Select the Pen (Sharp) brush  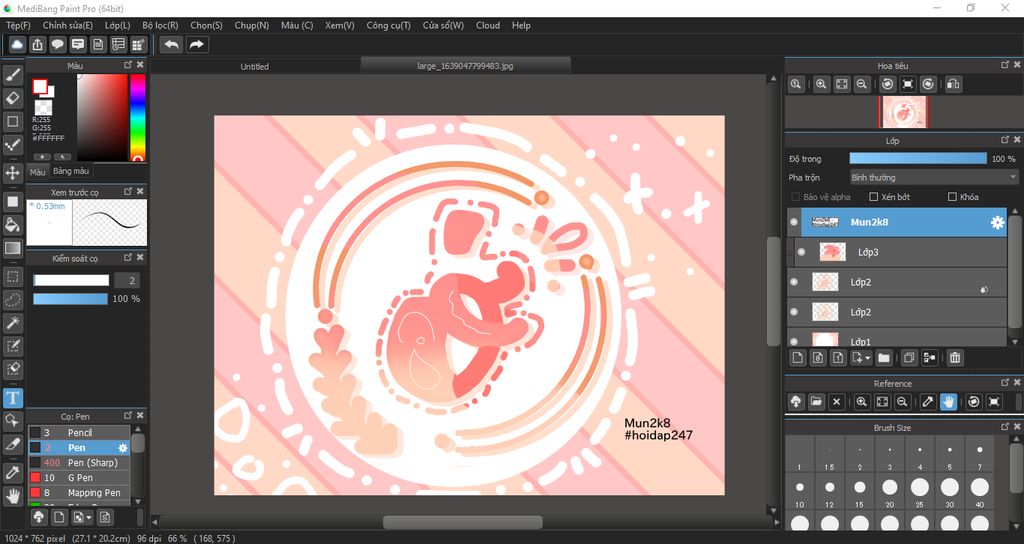[79, 462]
